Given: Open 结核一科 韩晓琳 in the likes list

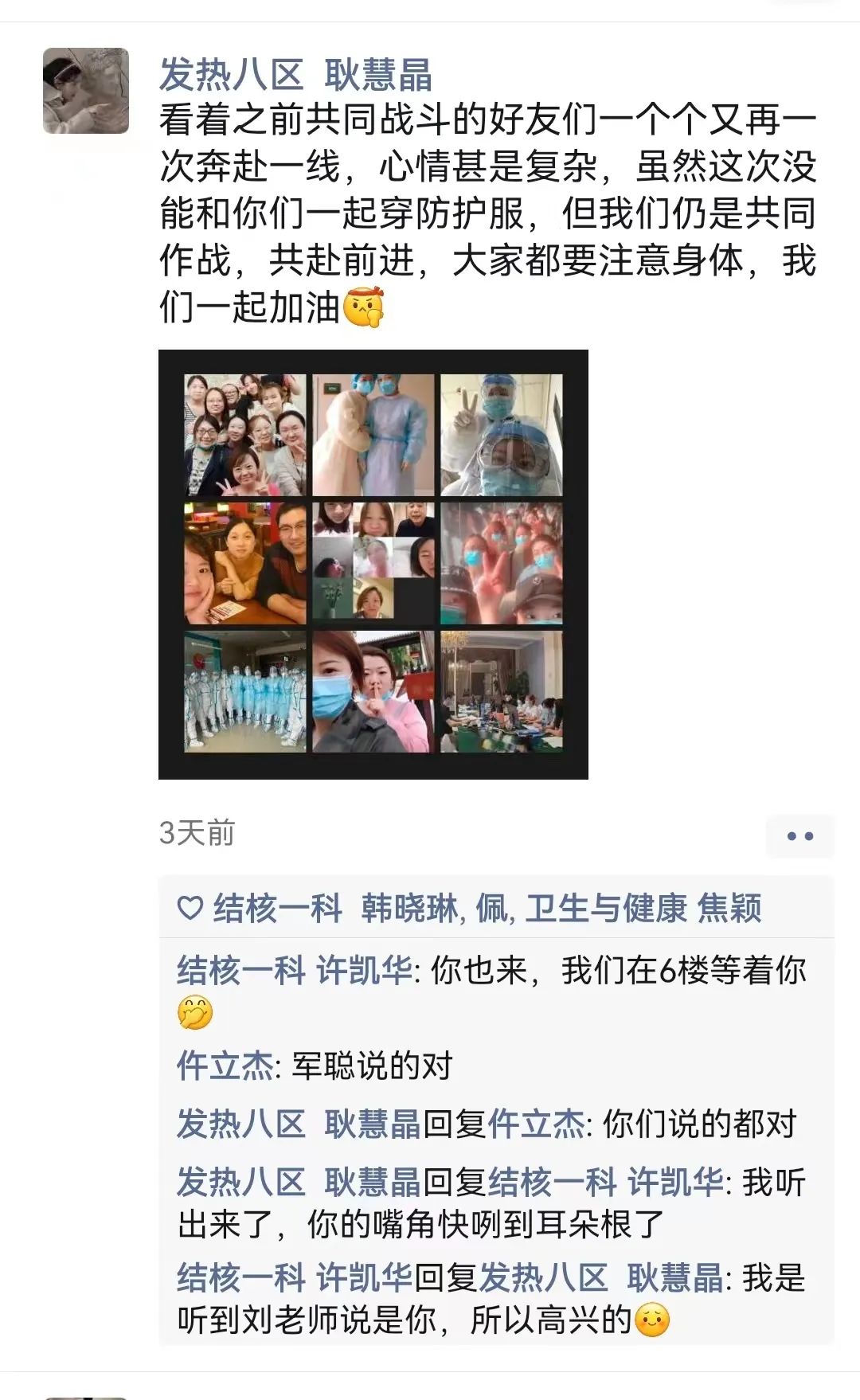Looking at the screenshot, I should click(336, 908).
